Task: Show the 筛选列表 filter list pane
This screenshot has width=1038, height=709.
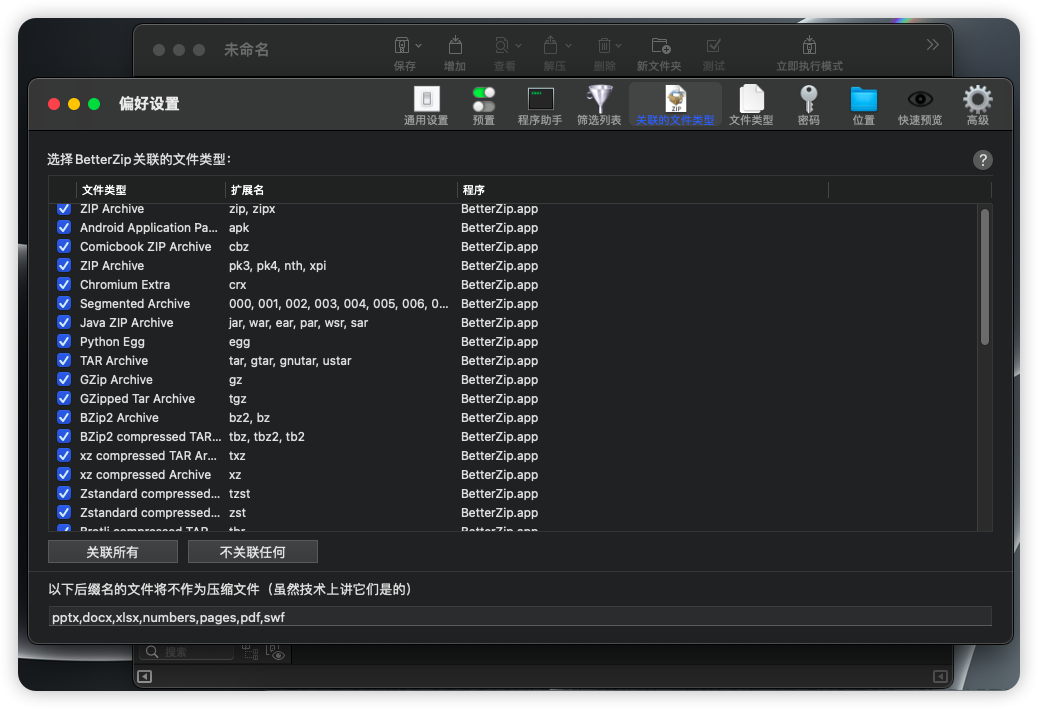Action: coord(599,105)
